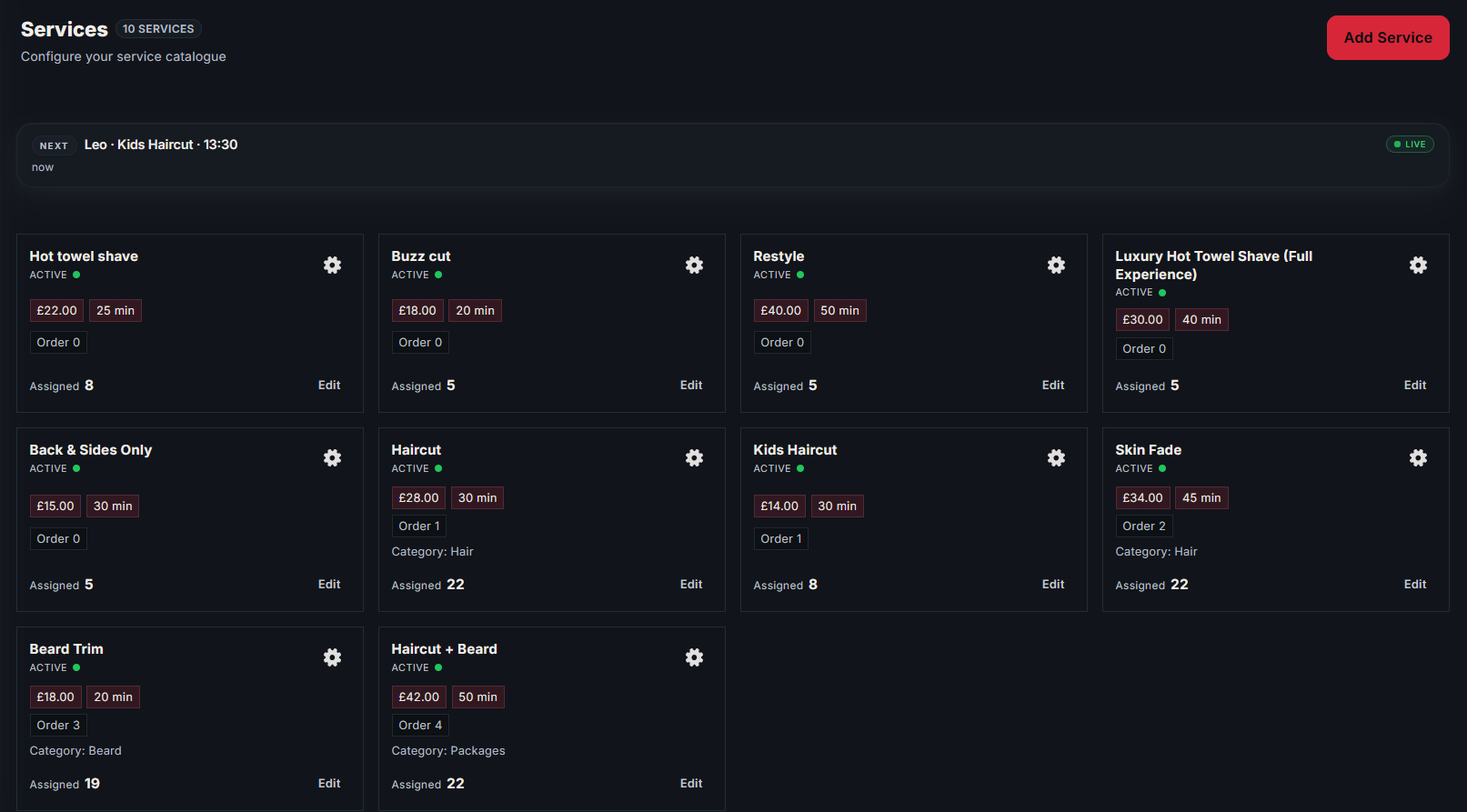
Task: Click the 'Kids Haircut' card title
Action: [795, 450]
